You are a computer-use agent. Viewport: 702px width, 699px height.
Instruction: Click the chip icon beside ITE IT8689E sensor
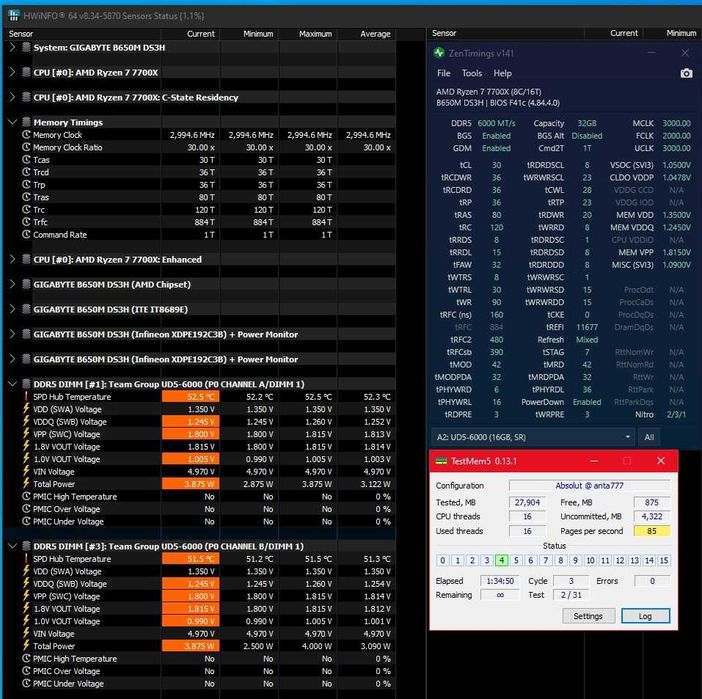pos(26,309)
